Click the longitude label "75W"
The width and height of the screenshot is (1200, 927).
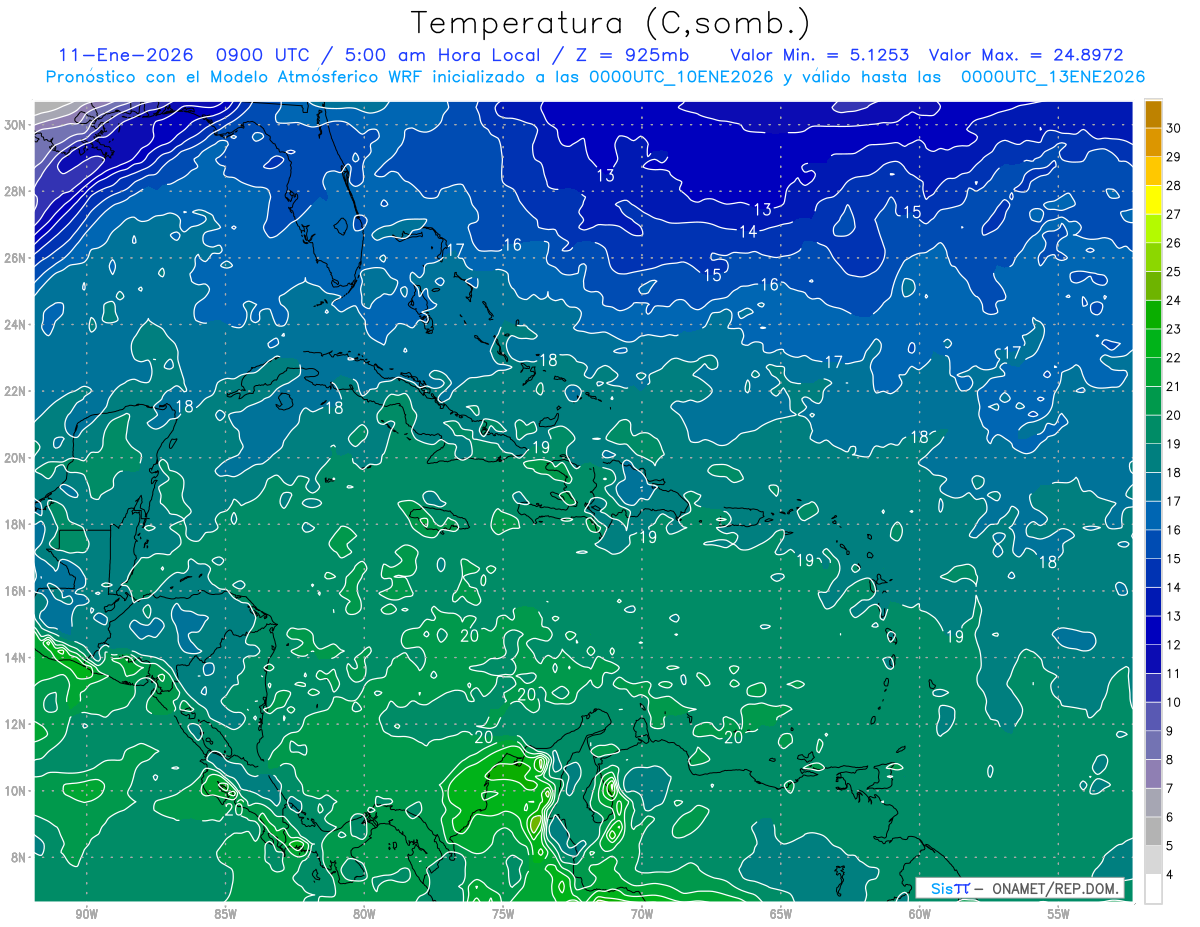pos(503,914)
